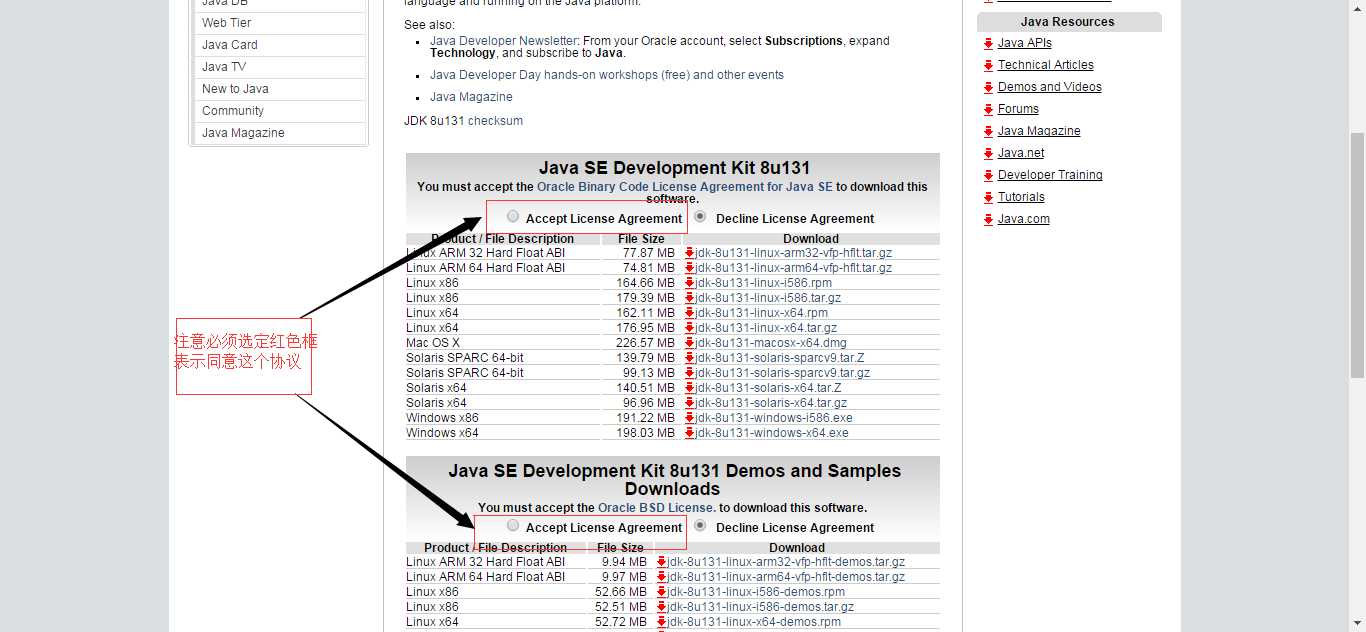Select Decline License Agreement for Demos and Samples
The height and width of the screenshot is (632, 1366).
pos(700,525)
